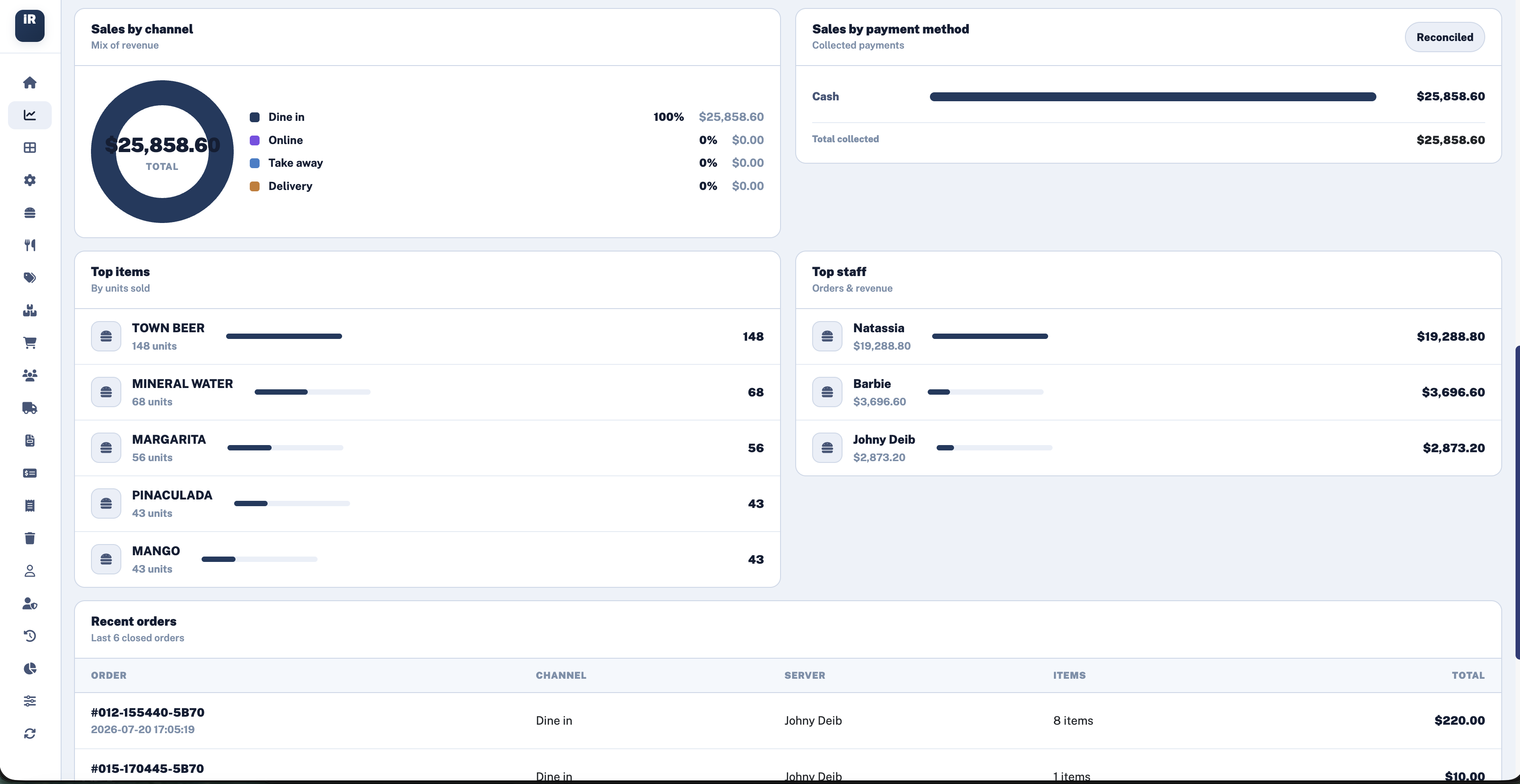Open order #012-155440-5B70
This screenshot has height=784, width=1520.
pyautogui.click(x=788, y=720)
